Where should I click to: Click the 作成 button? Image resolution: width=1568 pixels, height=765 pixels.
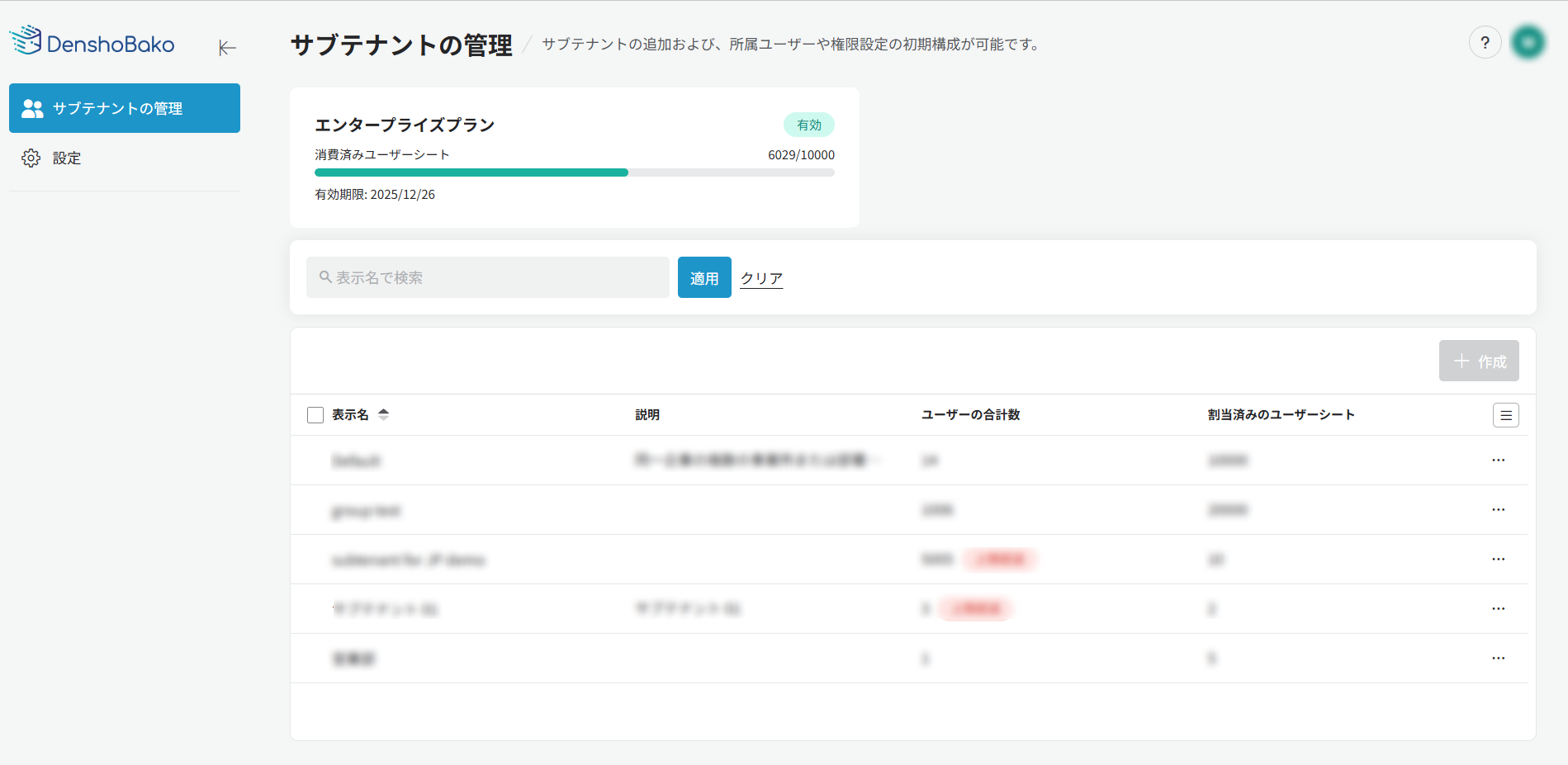point(1479,361)
